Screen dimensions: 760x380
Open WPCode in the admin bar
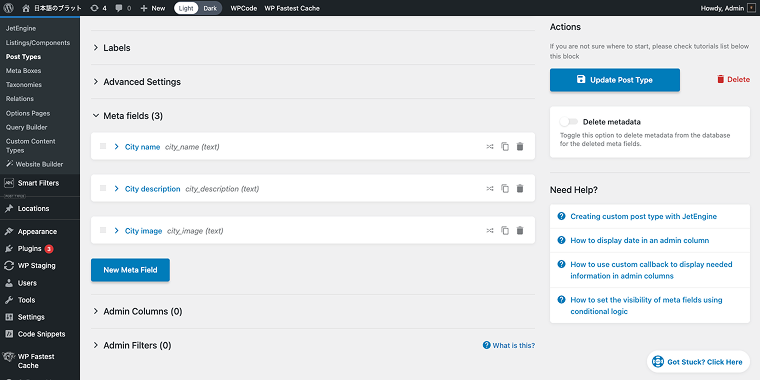(244, 8)
